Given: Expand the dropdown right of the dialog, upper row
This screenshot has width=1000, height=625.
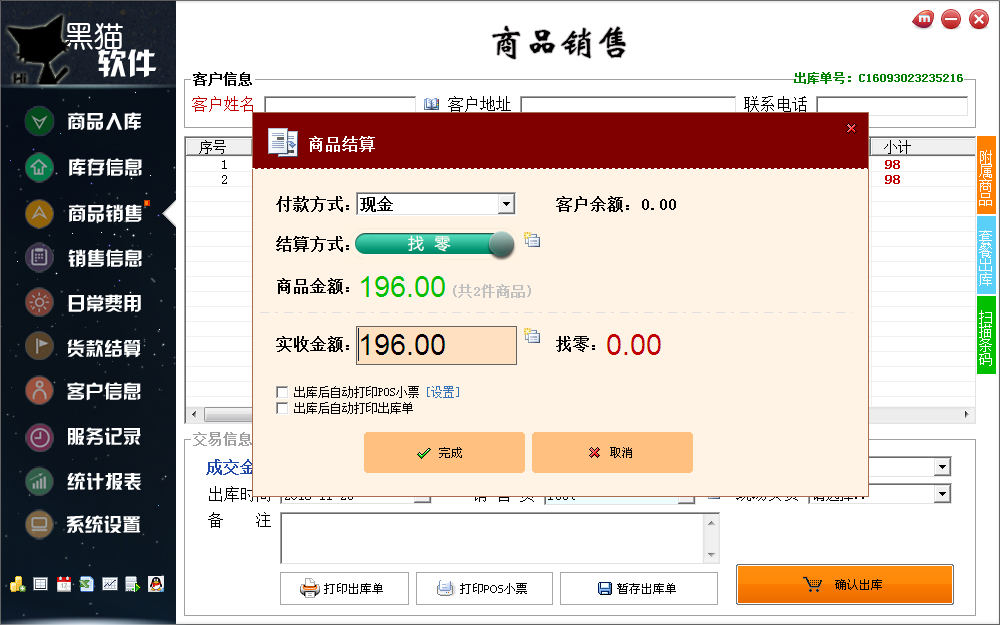Looking at the screenshot, I should [x=943, y=467].
